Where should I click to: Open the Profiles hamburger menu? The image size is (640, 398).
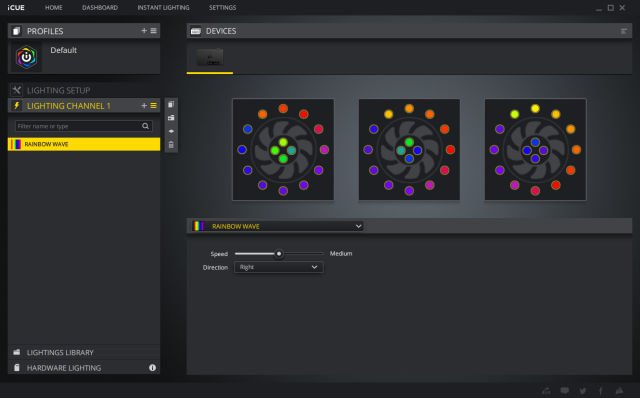pos(153,31)
